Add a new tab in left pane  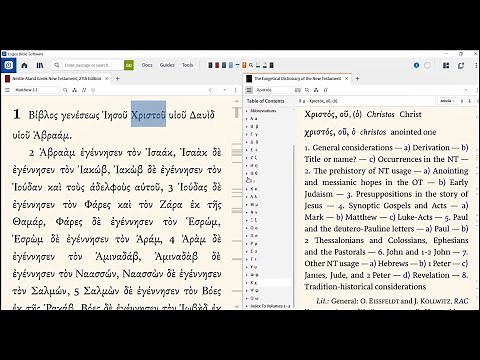click(117, 79)
